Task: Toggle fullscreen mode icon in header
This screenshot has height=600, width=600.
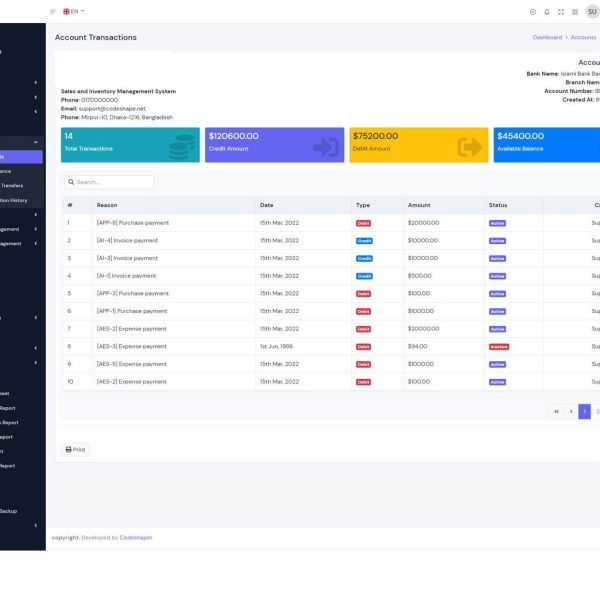Action: click(x=560, y=11)
